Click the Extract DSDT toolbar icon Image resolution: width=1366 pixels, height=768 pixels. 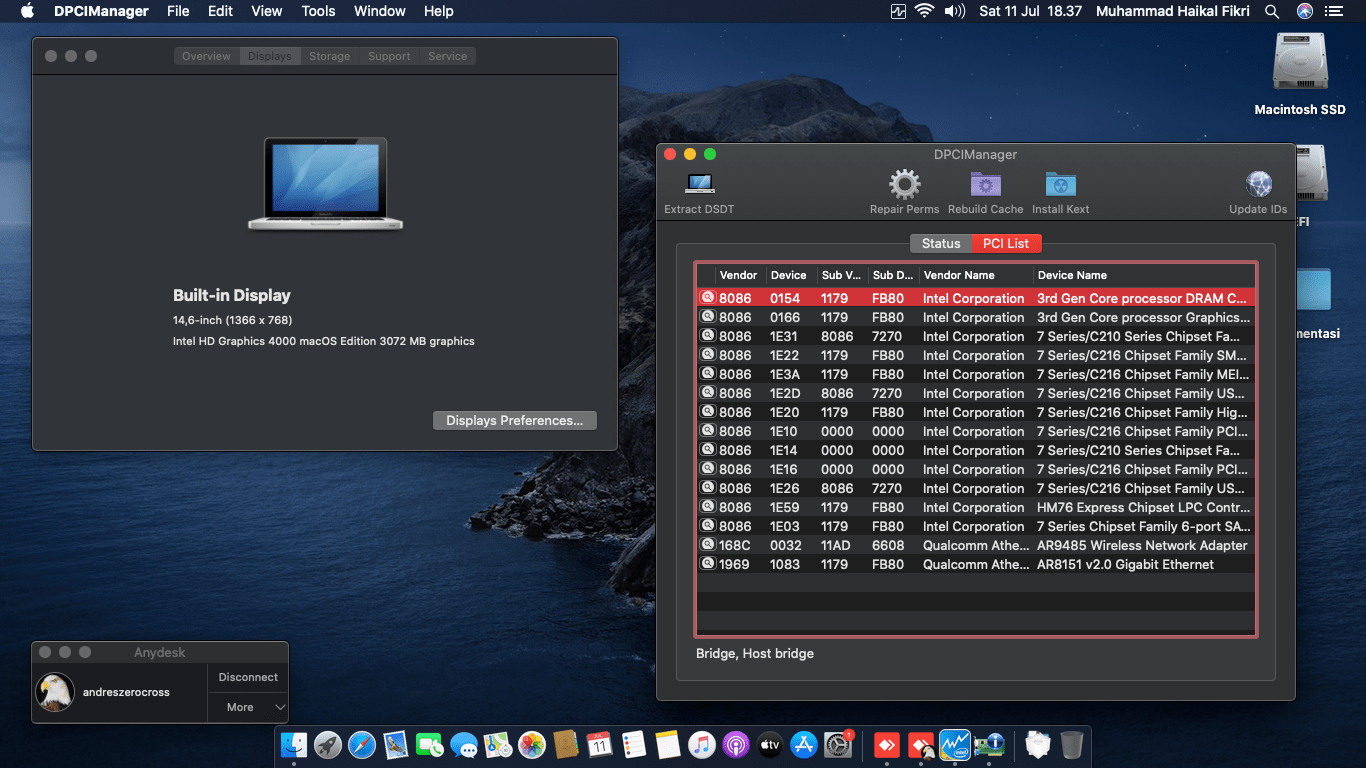click(x=699, y=185)
